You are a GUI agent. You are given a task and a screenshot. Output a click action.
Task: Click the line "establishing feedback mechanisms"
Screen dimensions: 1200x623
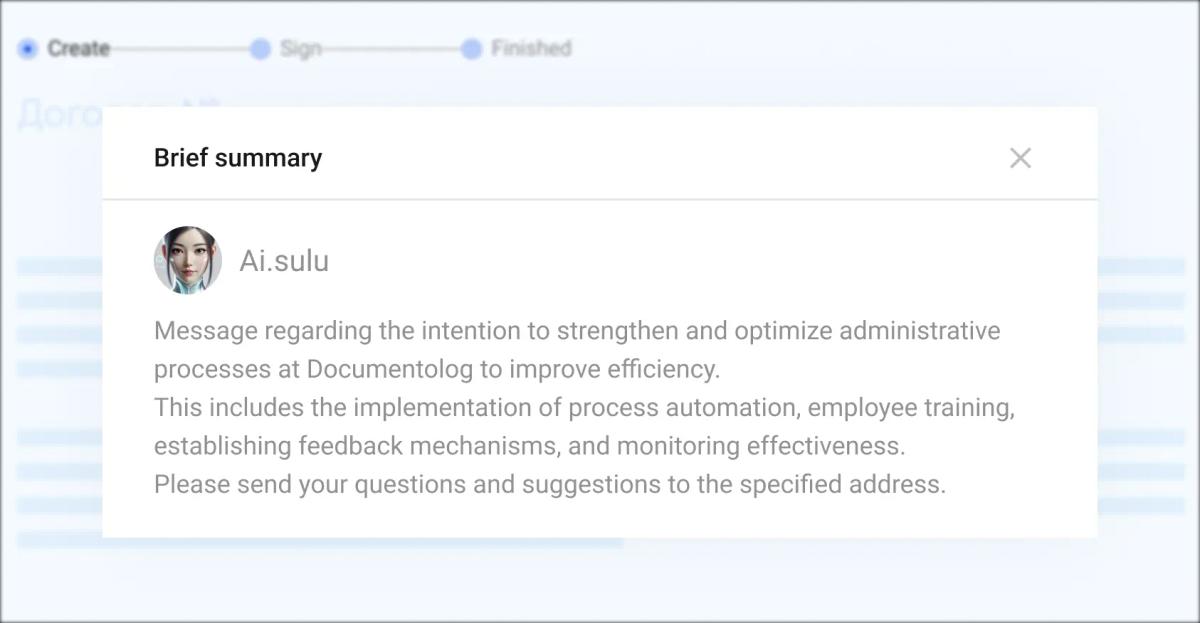click(x=529, y=446)
